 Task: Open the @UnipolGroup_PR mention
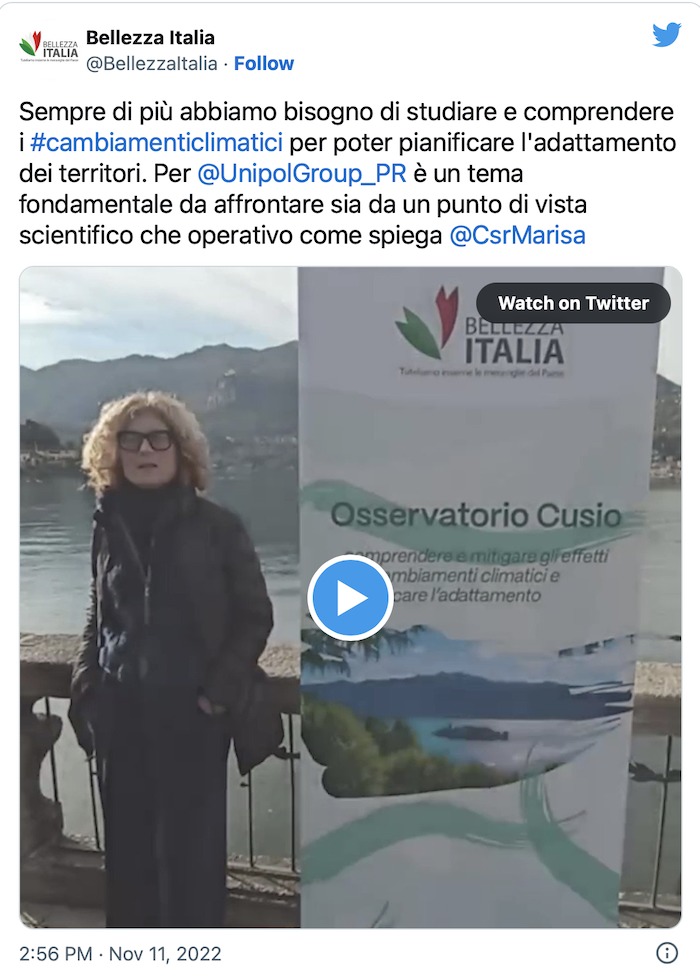coord(301,173)
